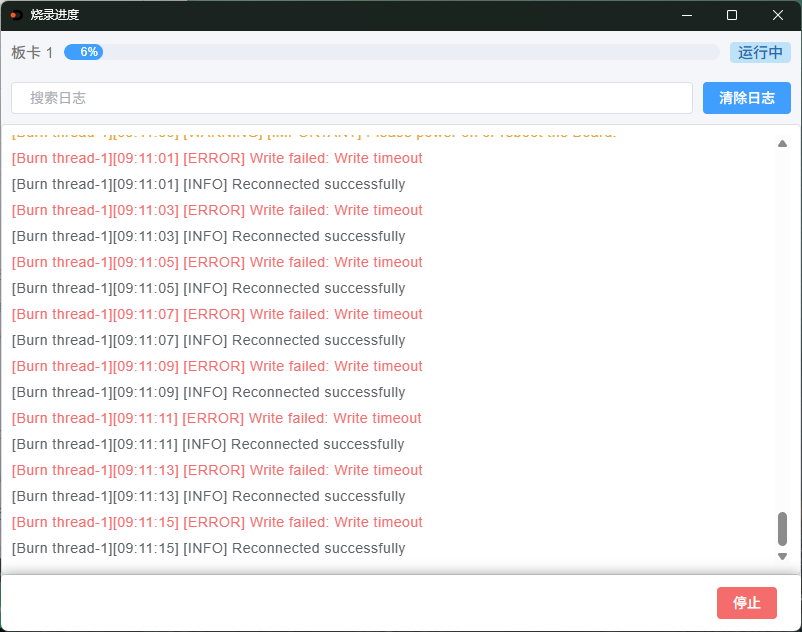Click the 09:11:07 INFO Reconnected entry
802x632 pixels.
(208, 340)
